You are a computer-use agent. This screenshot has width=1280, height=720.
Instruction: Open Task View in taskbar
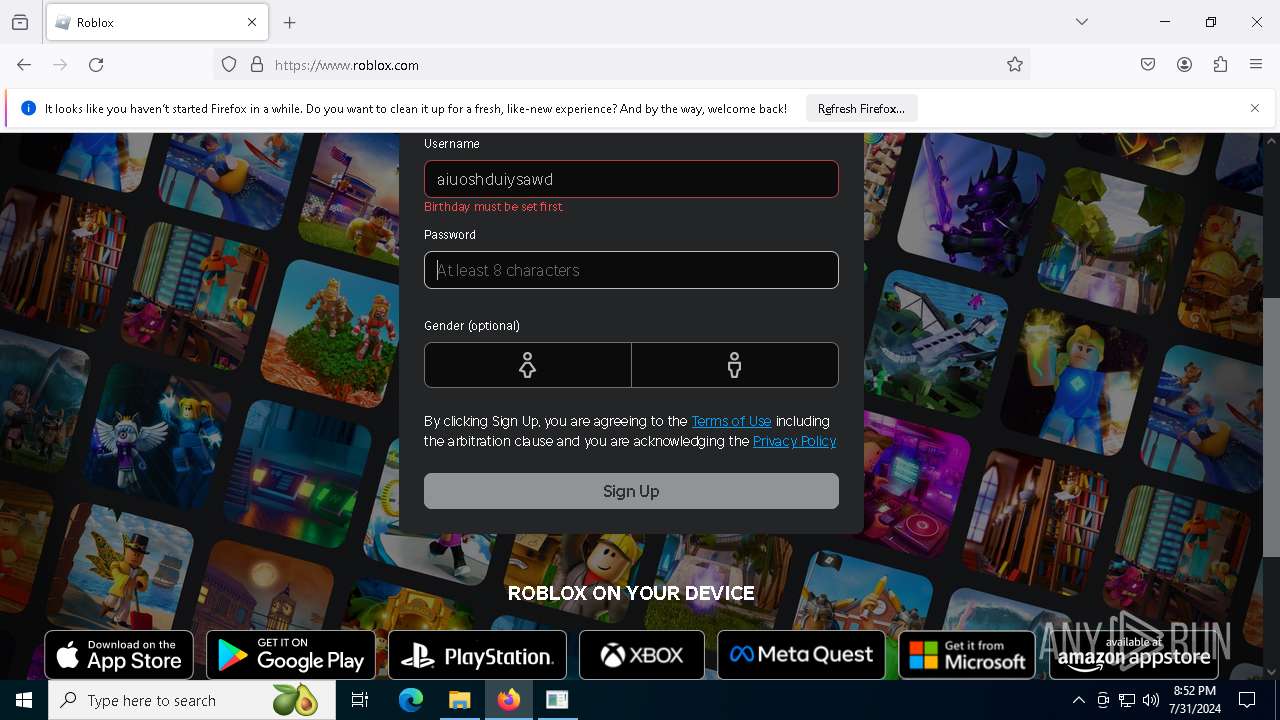click(360, 700)
